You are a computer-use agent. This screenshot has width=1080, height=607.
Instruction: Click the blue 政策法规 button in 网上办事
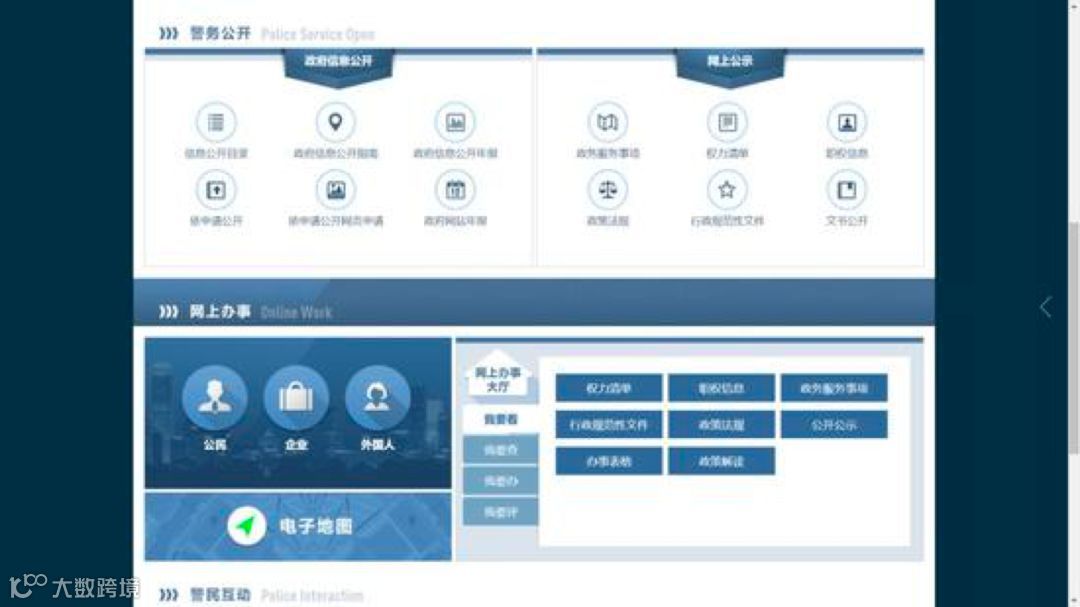(x=721, y=424)
